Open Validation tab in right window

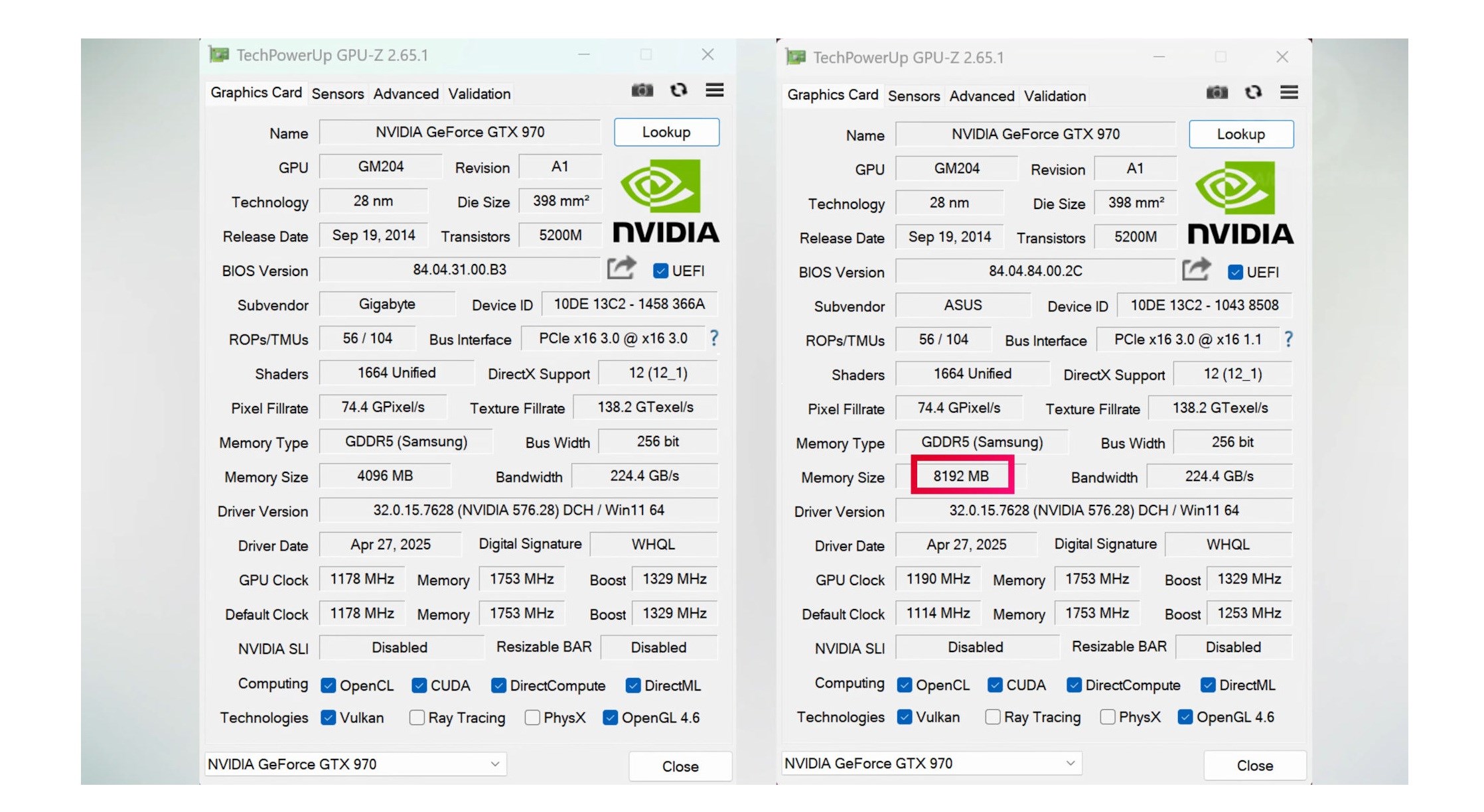pos(1055,96)
